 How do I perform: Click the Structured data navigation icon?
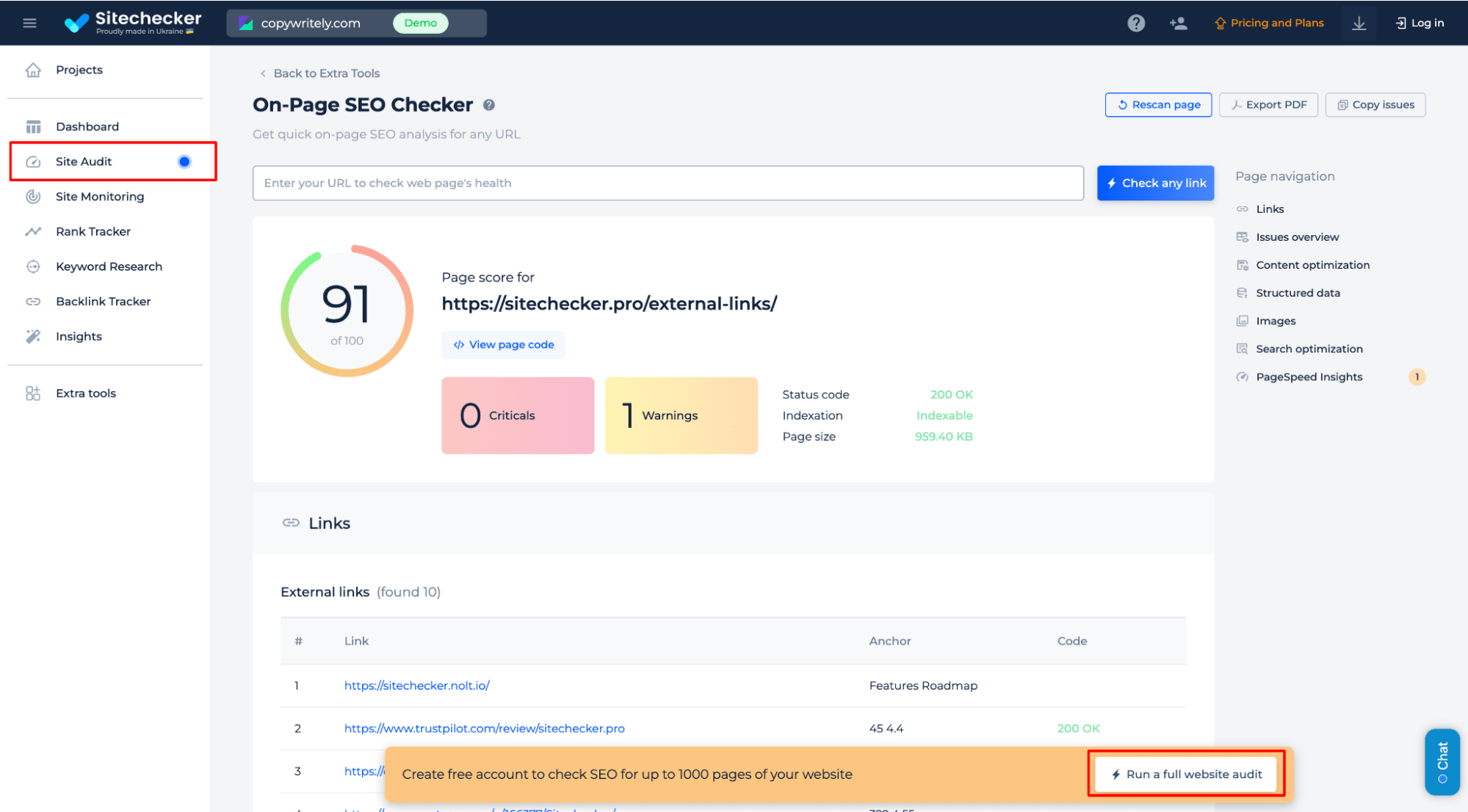1242,293
